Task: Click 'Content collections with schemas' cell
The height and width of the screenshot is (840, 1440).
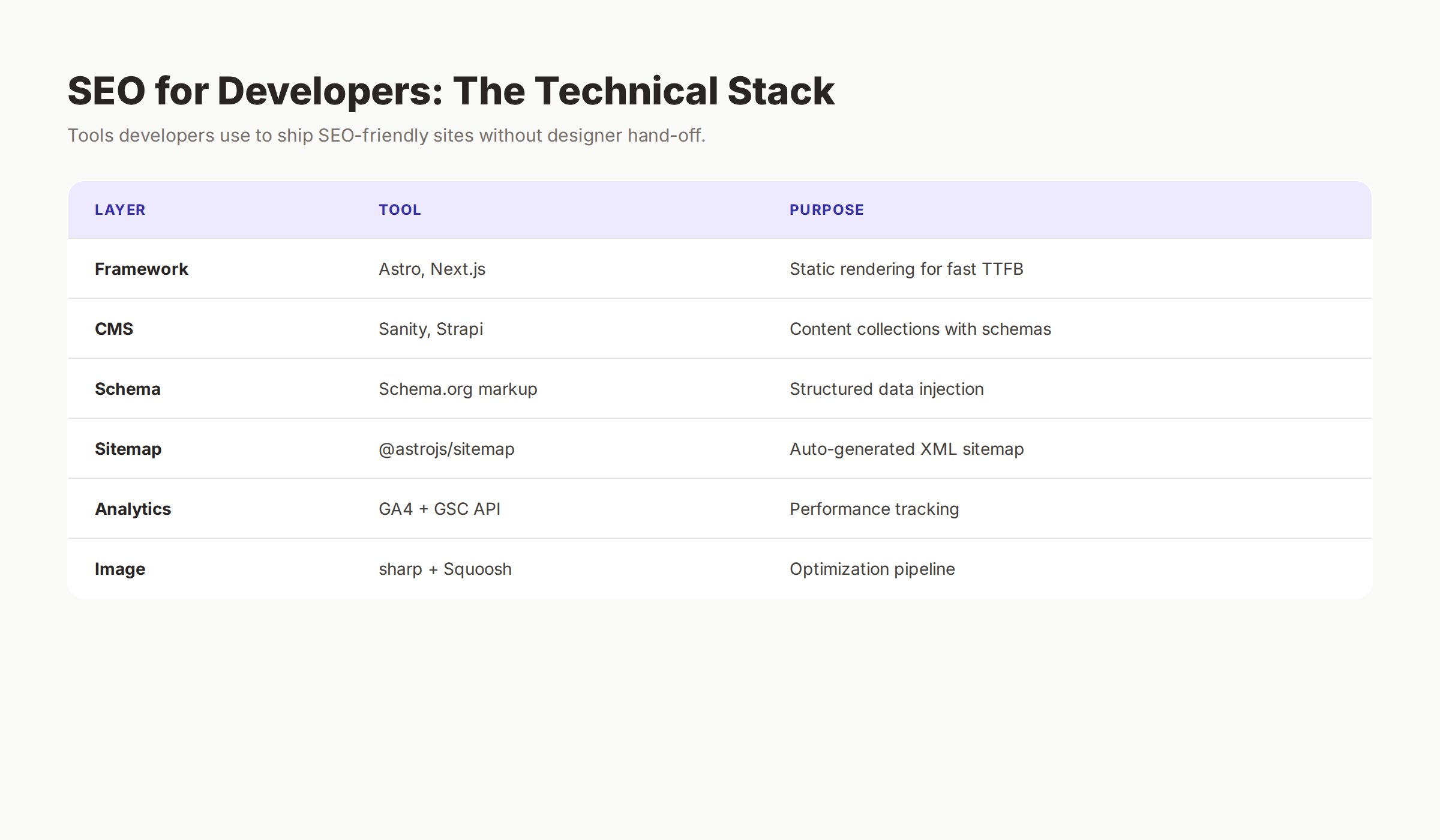Action: point(1067,329)
